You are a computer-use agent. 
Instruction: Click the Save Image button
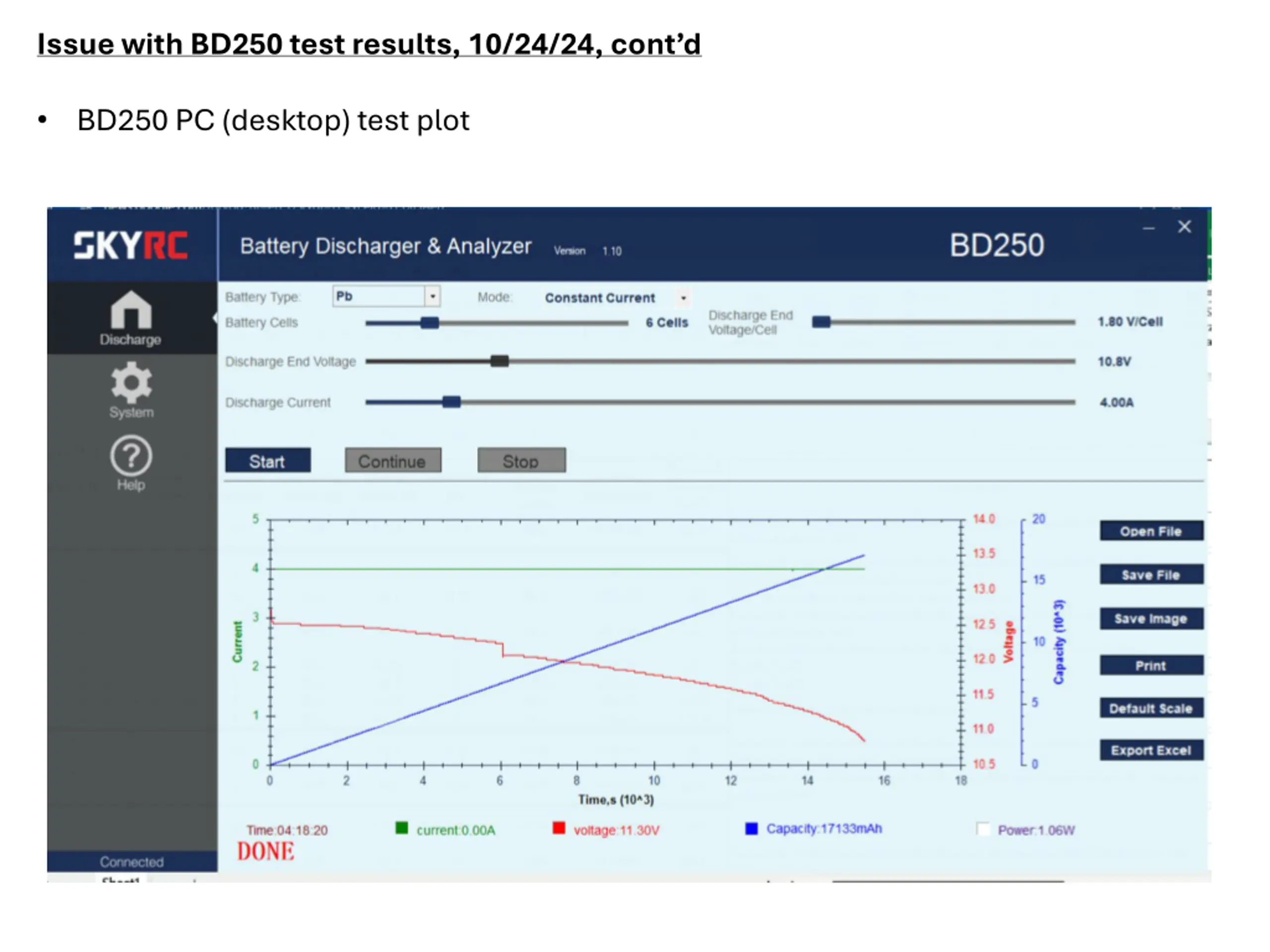click(1151, 619)
